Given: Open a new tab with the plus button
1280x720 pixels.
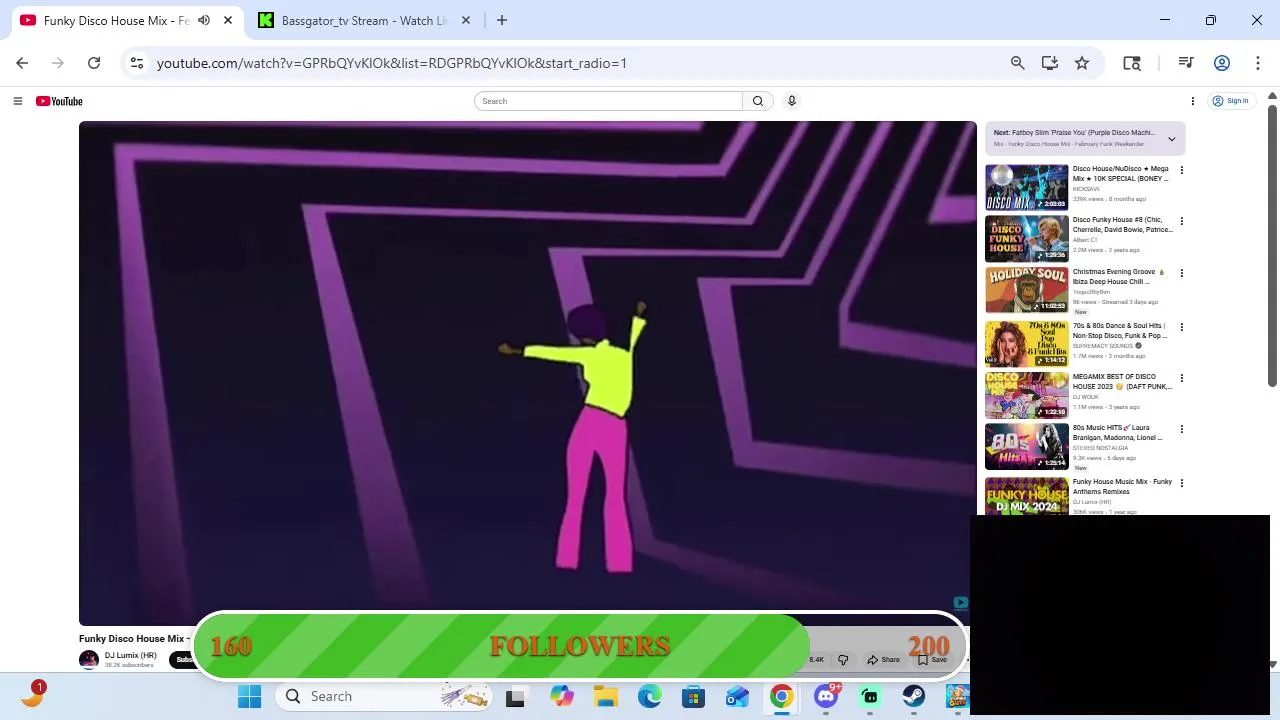Looking at the screenshot, I should point(502,20).
